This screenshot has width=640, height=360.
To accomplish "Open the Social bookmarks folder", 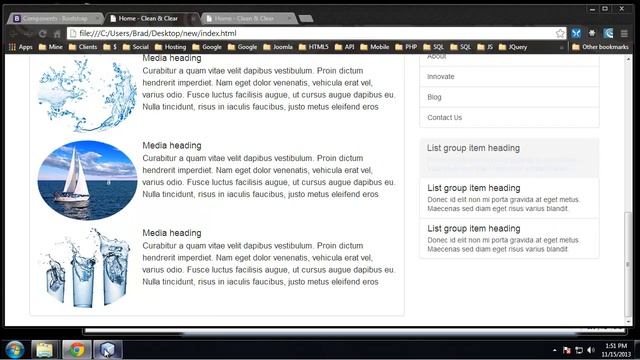I will [136, 47].
